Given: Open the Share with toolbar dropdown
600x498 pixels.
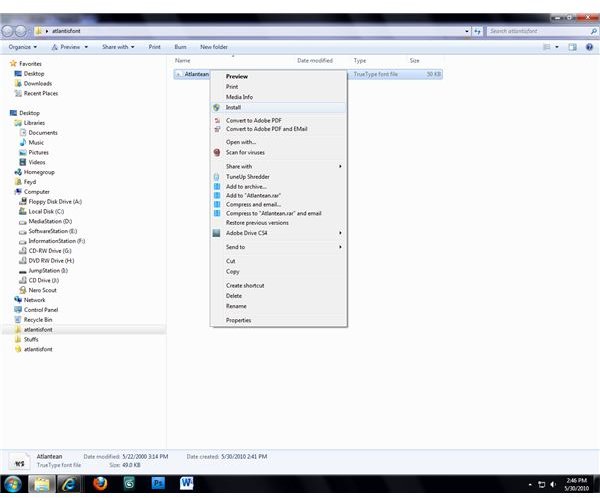Looking at the screenshot, I should [x=118, y=47].
